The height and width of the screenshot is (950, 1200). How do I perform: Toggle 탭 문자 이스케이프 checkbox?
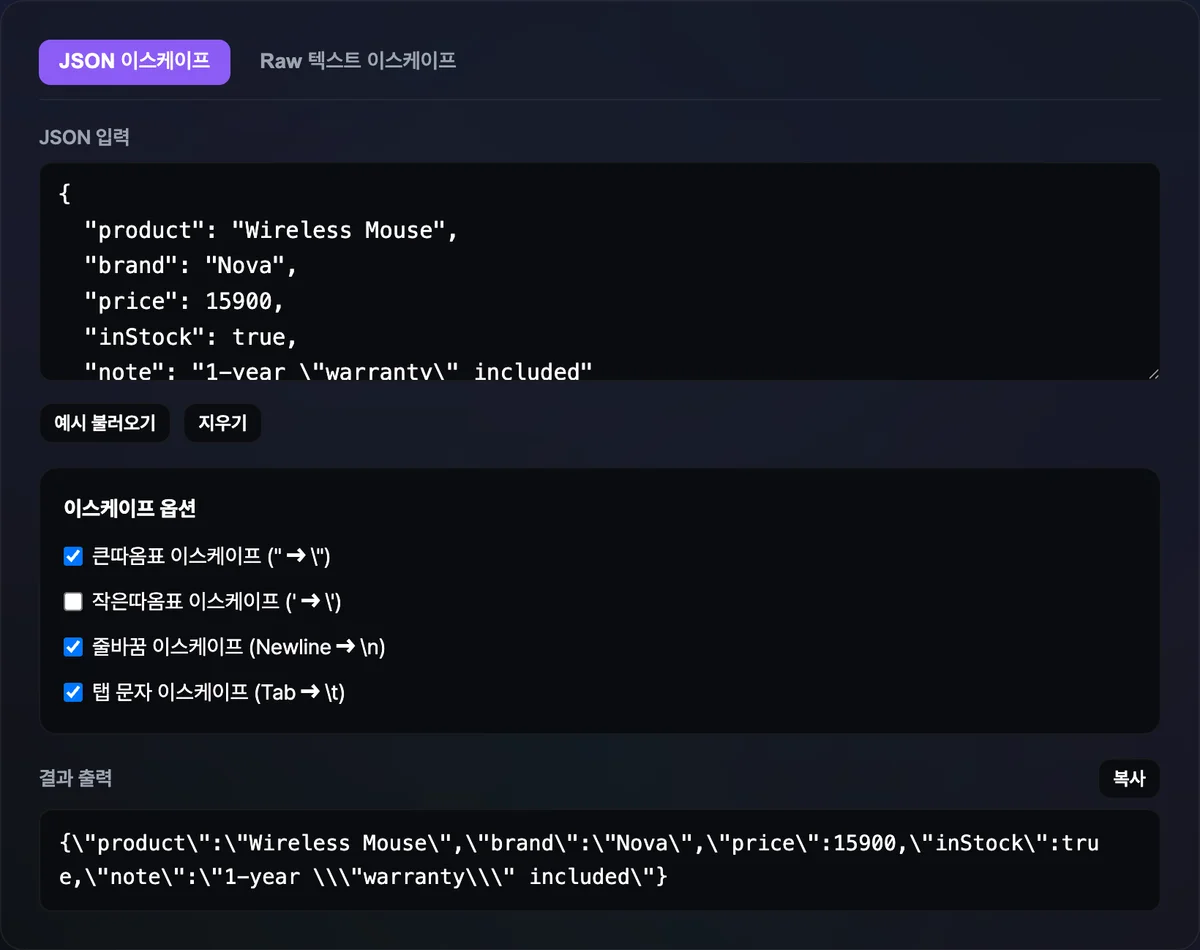click(x=73, y=692)
